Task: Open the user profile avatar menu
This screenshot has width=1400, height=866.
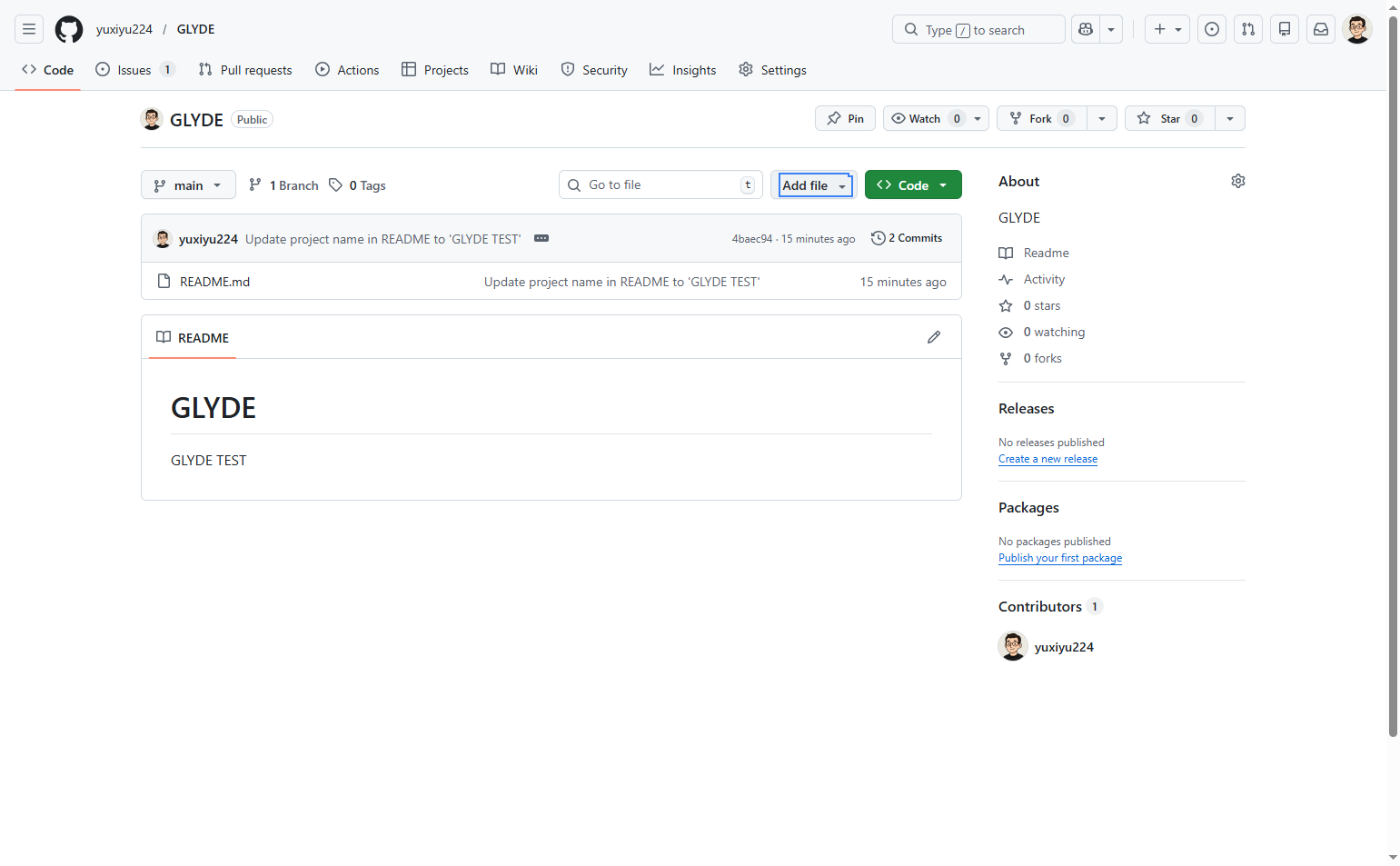Action: [x=1357, y=29]
